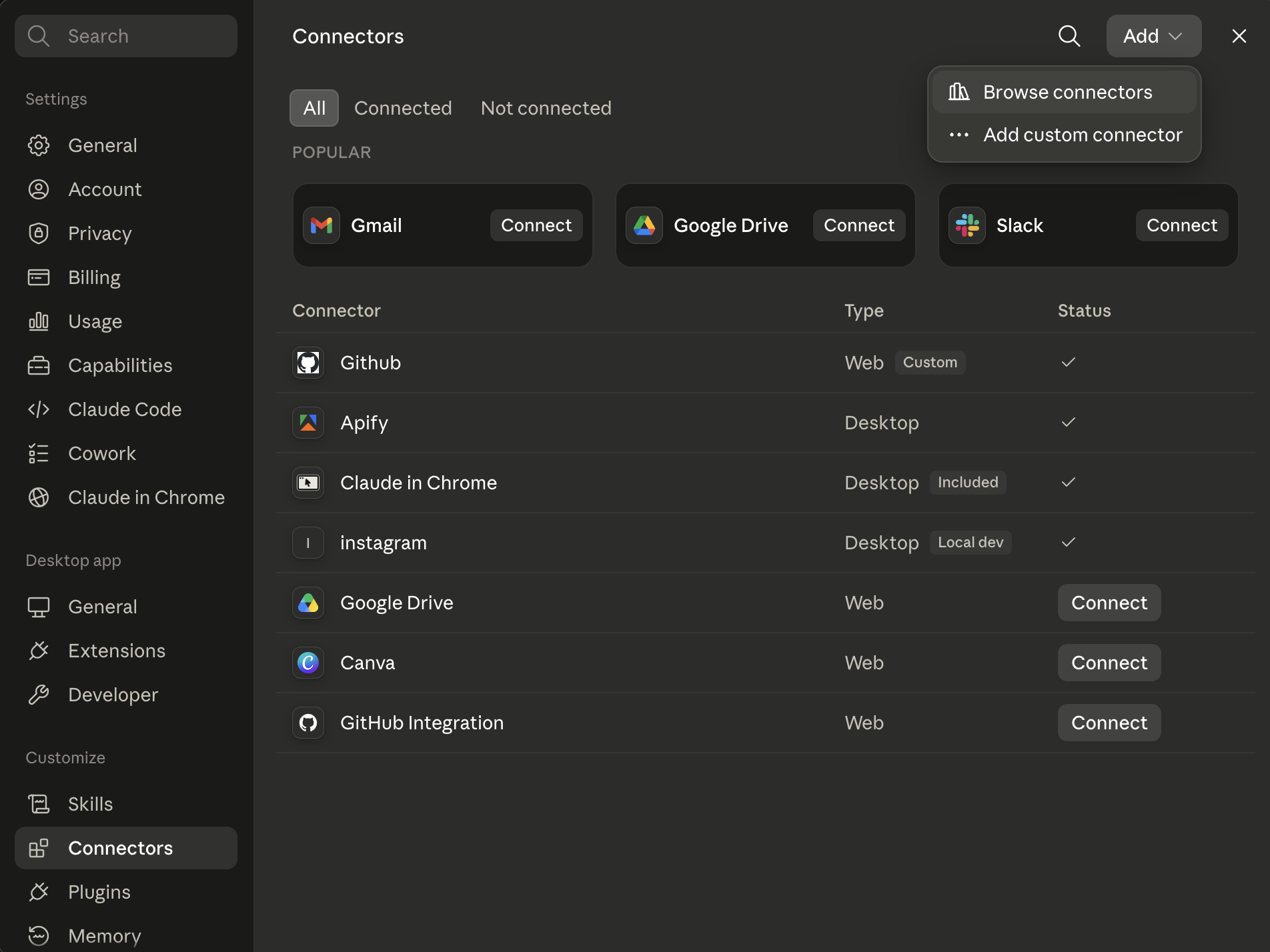Open the Usage bar chart icon

(39, 321)
